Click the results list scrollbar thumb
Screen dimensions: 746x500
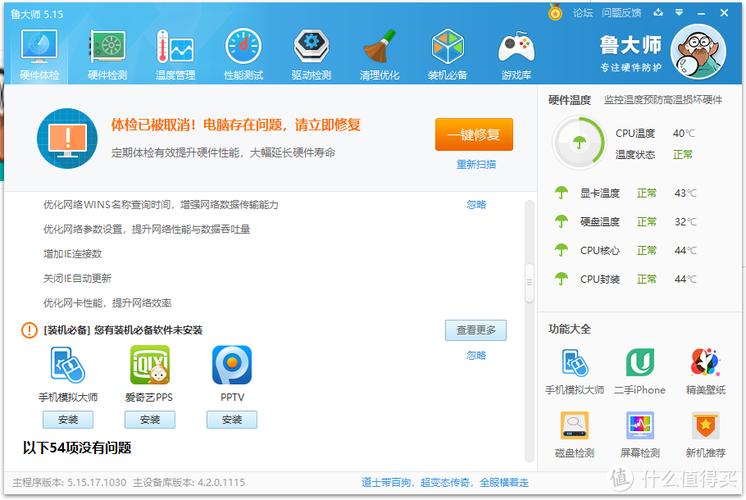pyautogui.click(x=529, y=283)
